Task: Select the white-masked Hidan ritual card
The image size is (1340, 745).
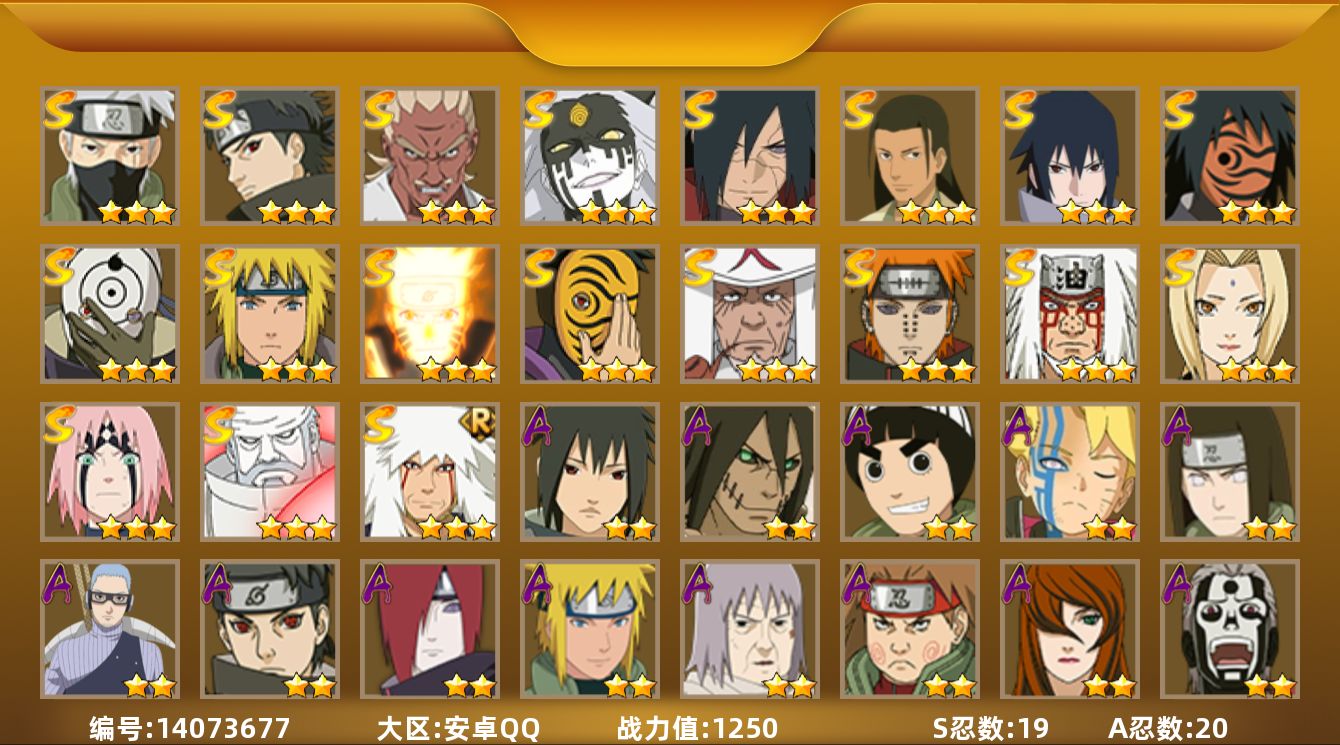Action: pyautogui.click(x=1230, y=629)
